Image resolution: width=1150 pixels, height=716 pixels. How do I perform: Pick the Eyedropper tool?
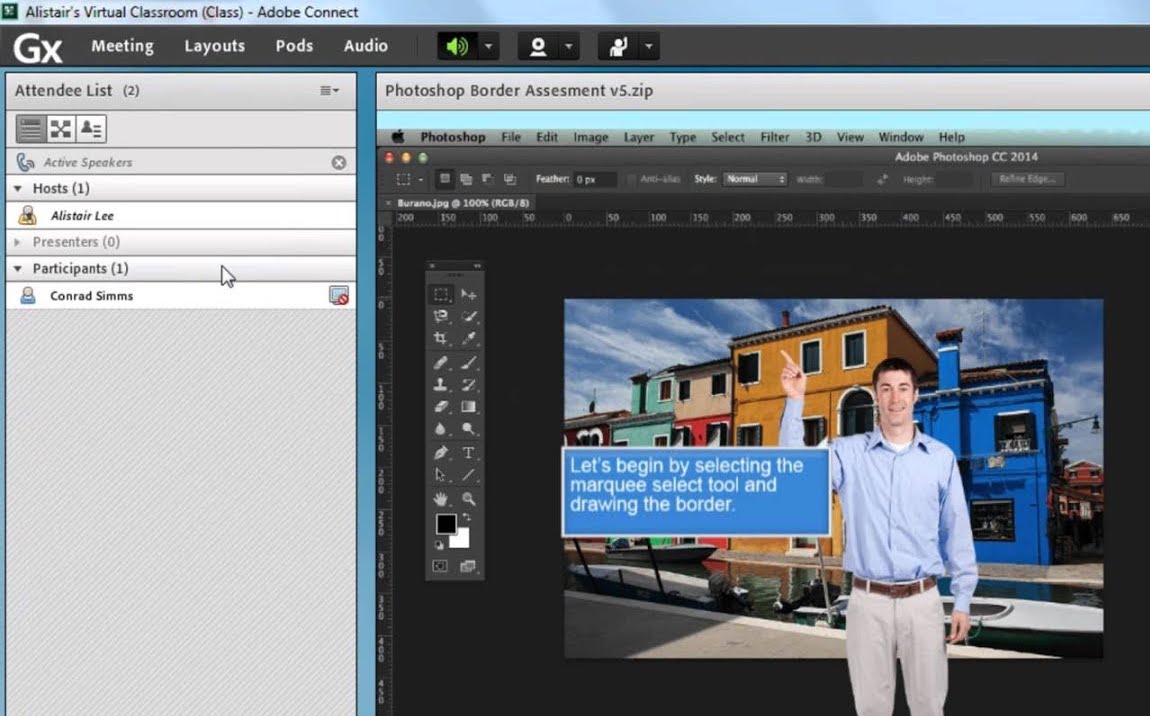[x=469, y=339]
